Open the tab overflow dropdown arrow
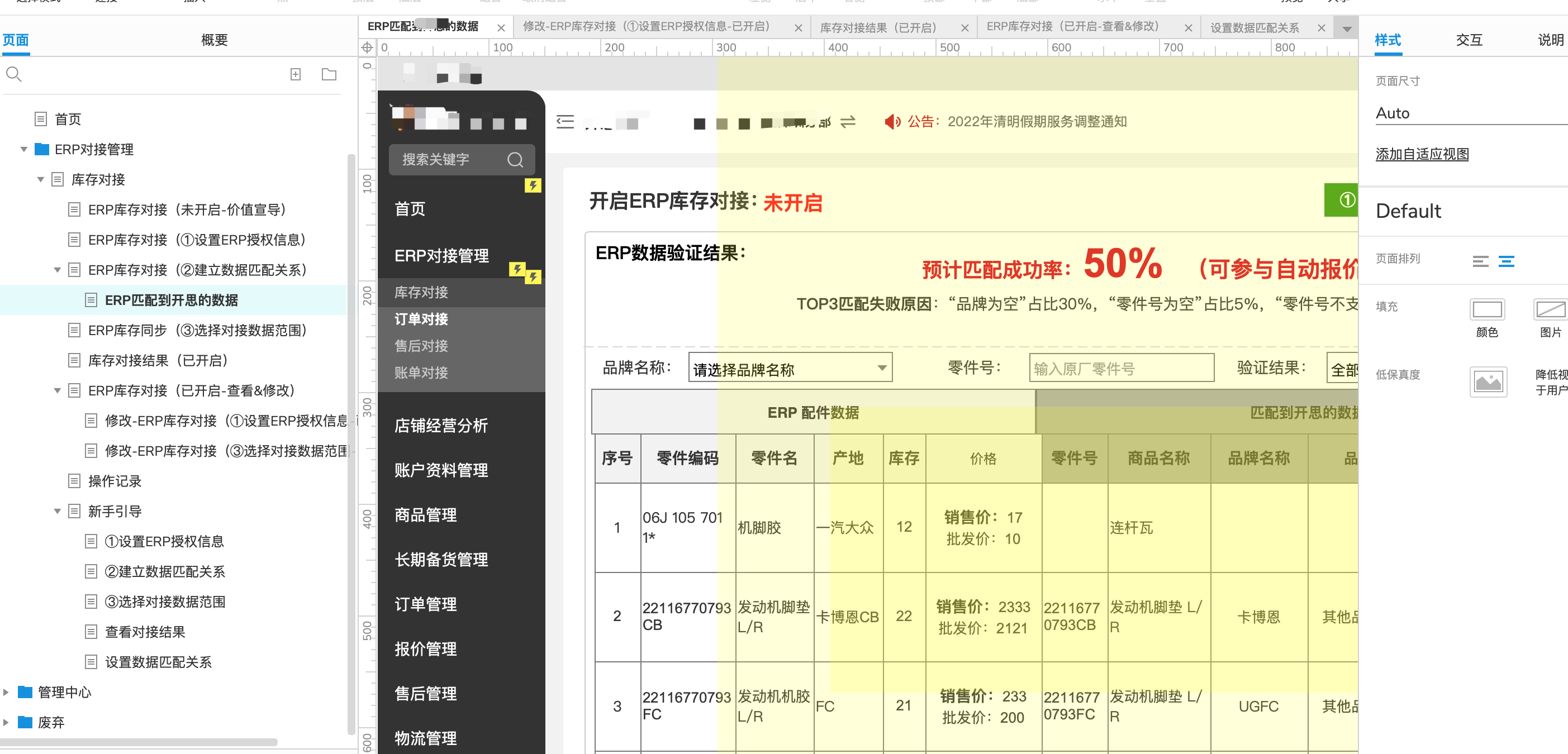1568x754 pixels. pyautogui.click(x=1347, y=28)
